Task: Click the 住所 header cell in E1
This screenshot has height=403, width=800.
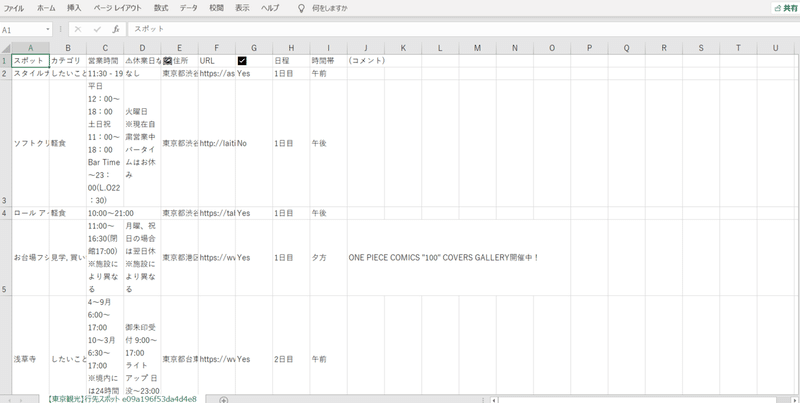Action: click(180, 61)
